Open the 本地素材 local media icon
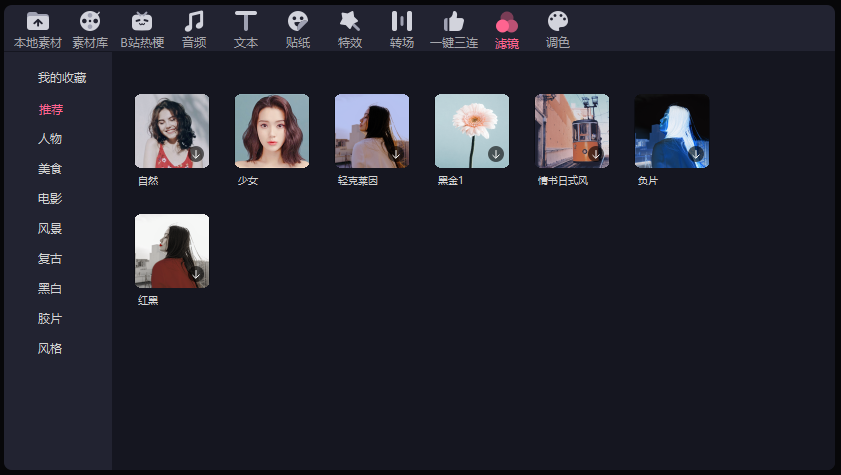The width and height of the screenshot is (841, 475). pyautogui.click(x=38, y=21)
